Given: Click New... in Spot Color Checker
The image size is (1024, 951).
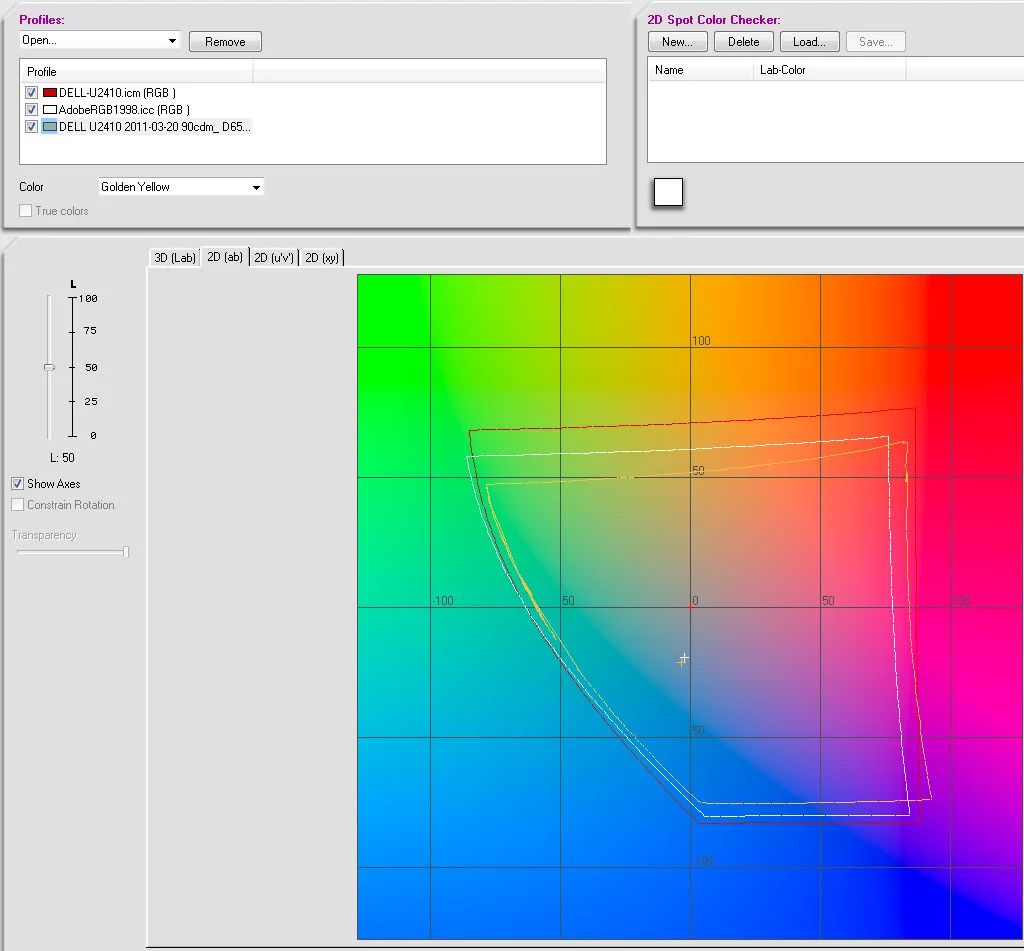Looking at the screenshot, I should tap(677, 42).
